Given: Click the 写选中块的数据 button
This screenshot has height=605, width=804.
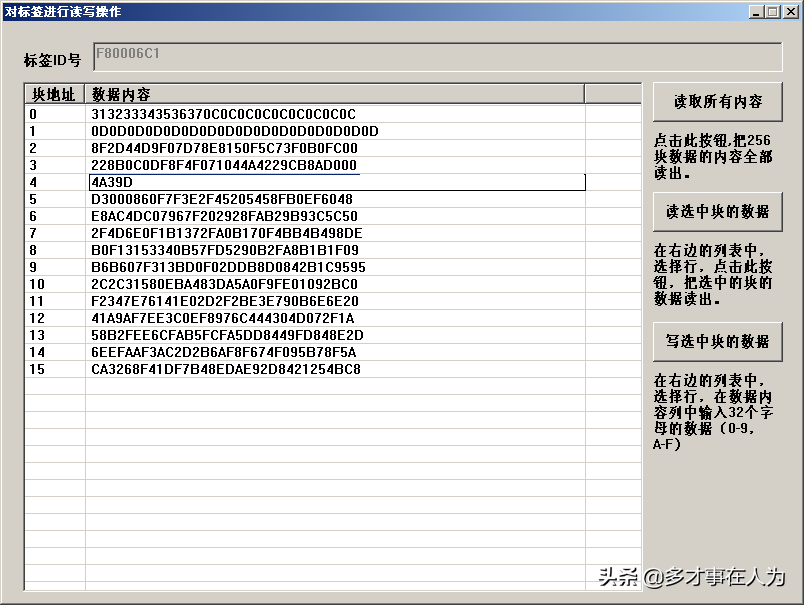Looking at the screenshot, I should point(717,341).
